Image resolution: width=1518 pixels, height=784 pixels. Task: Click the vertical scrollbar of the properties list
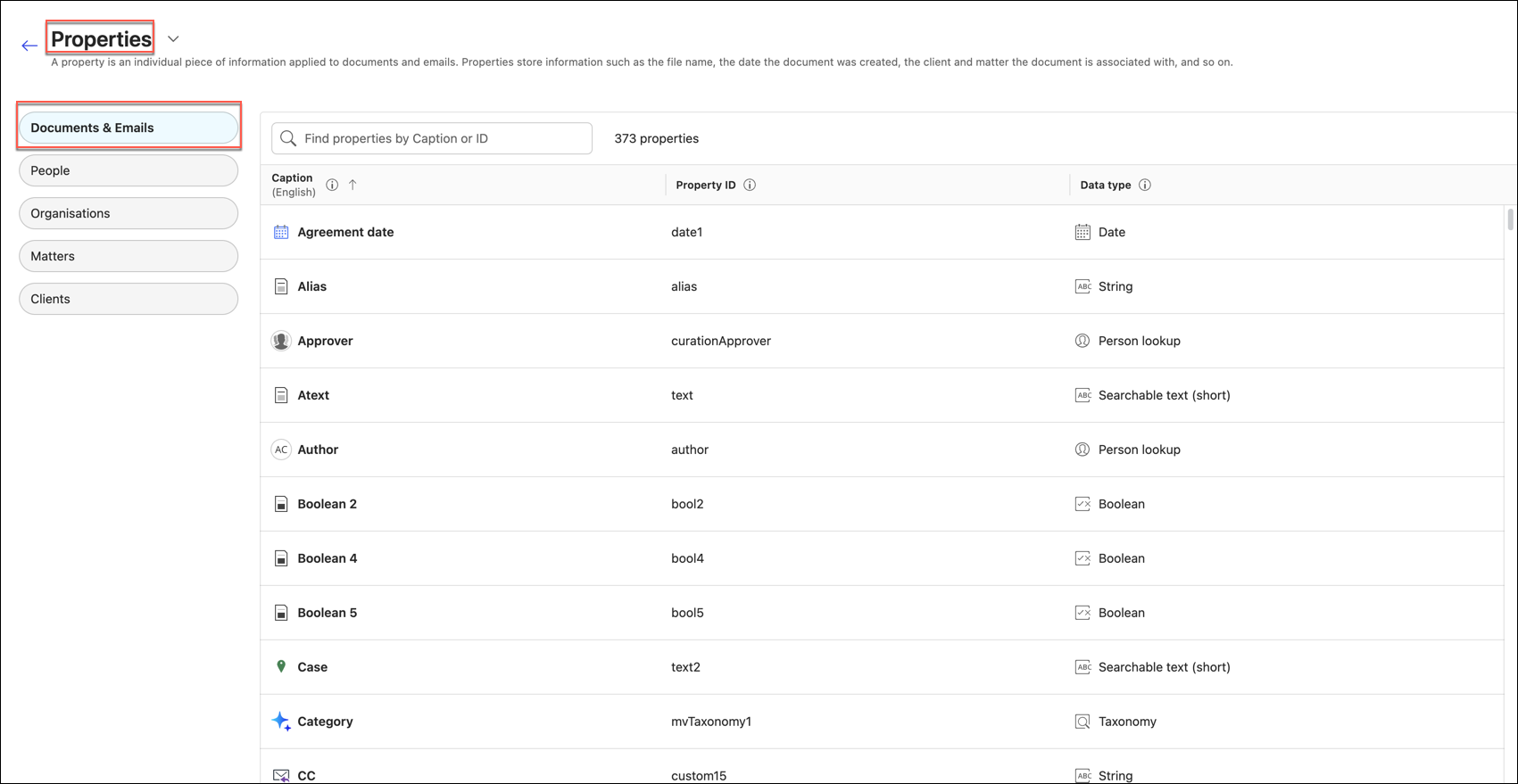[x=1510, y=219]
